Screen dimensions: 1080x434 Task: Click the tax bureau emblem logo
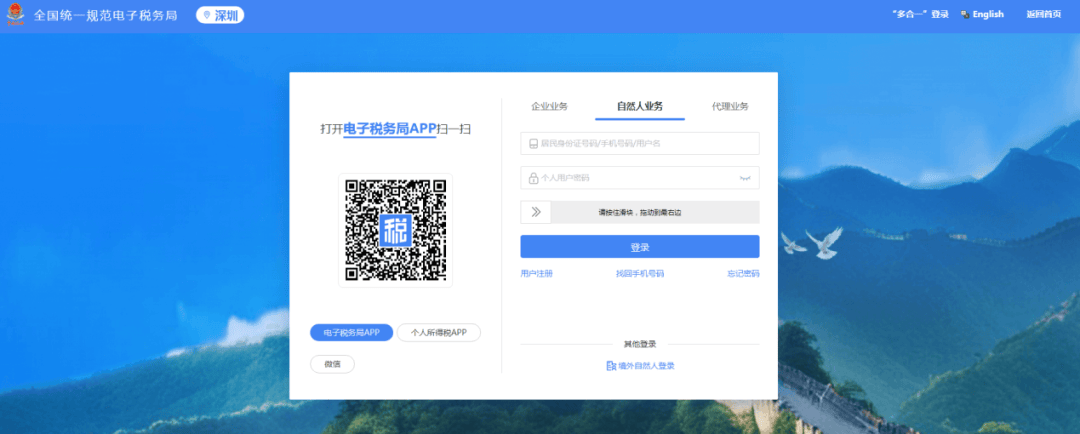tap(15, 15)
